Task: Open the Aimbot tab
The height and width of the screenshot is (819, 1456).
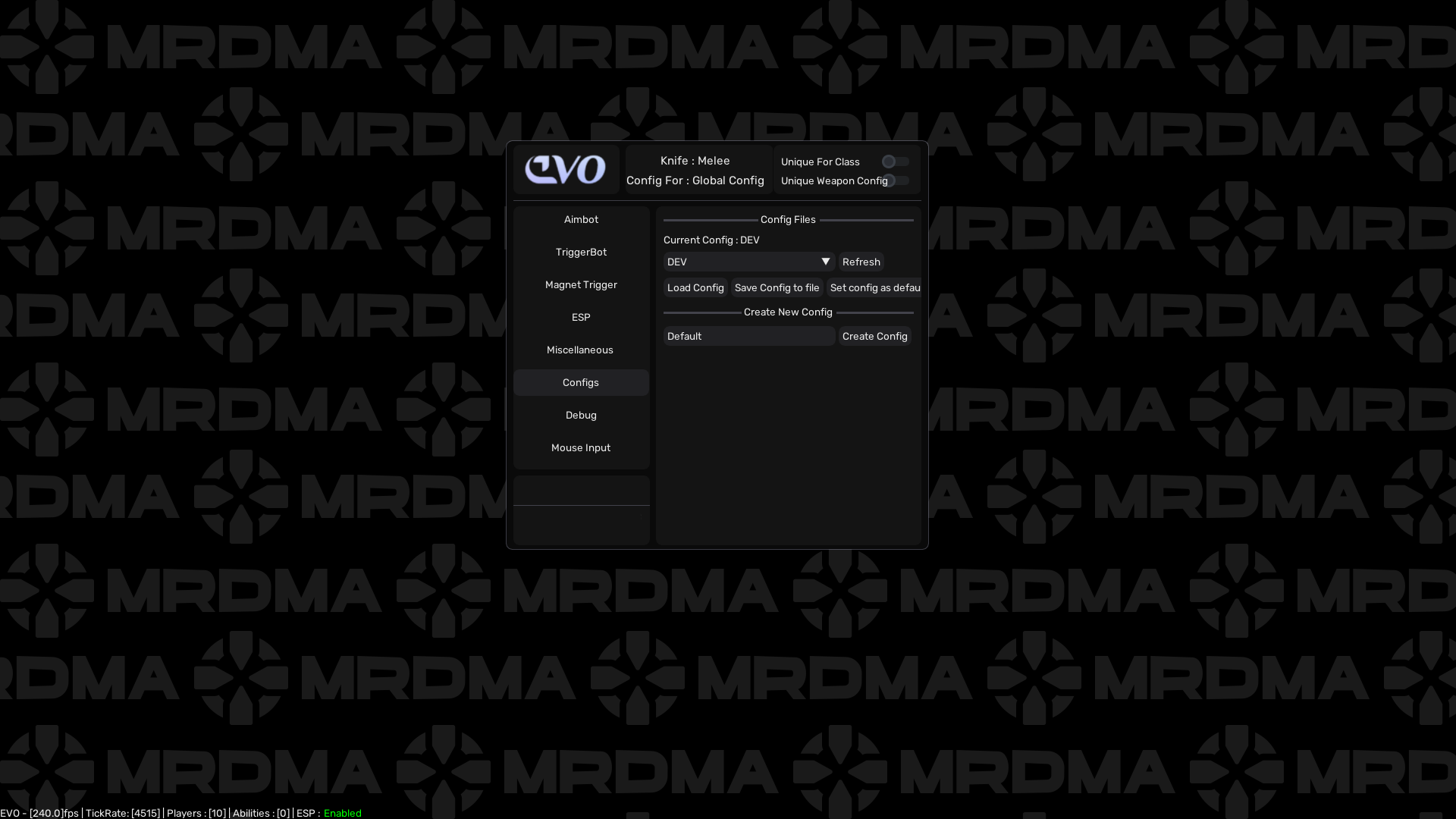Action: (581, 219)
